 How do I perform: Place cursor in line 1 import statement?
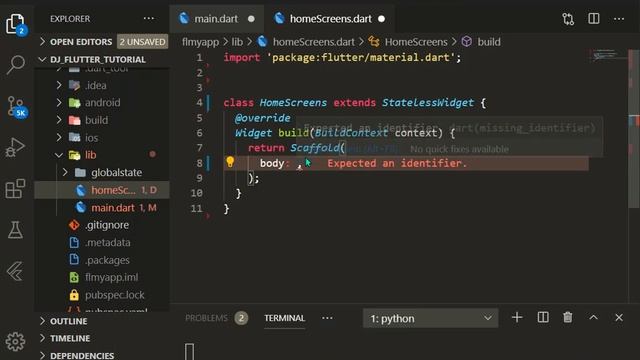342,58
